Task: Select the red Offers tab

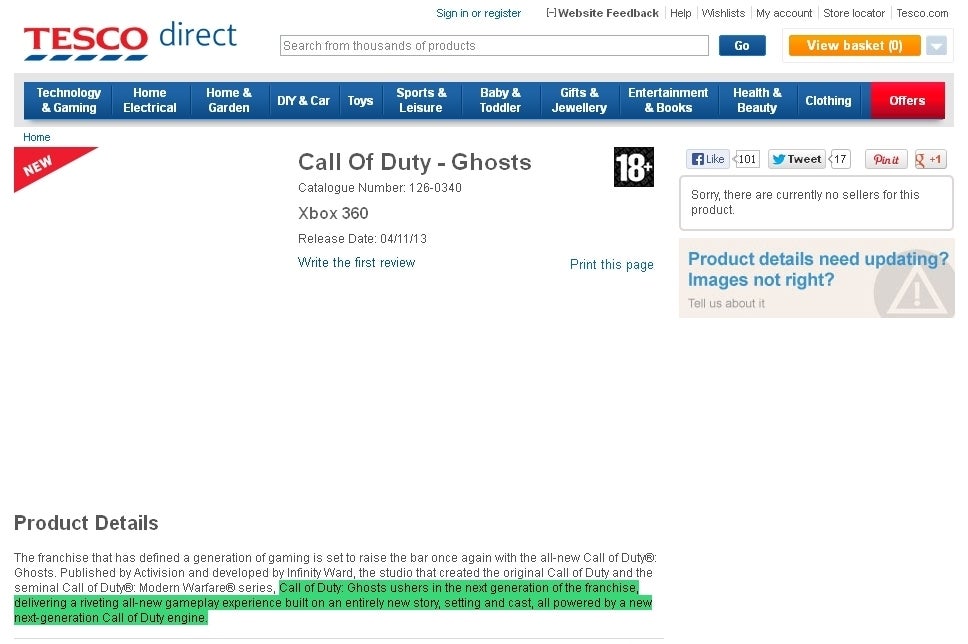Action: pyautogui.click(x=907, y=100)
